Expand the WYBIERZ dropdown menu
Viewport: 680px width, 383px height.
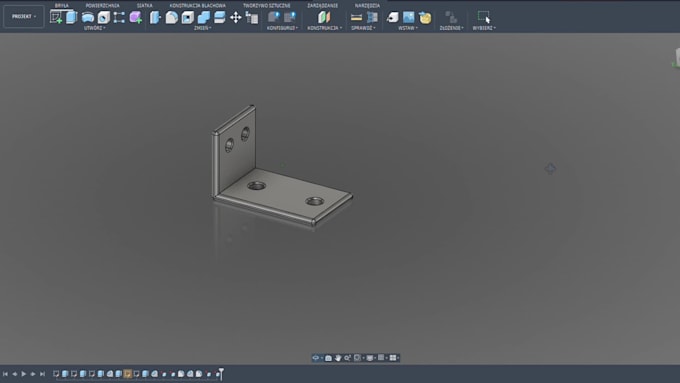484,28
